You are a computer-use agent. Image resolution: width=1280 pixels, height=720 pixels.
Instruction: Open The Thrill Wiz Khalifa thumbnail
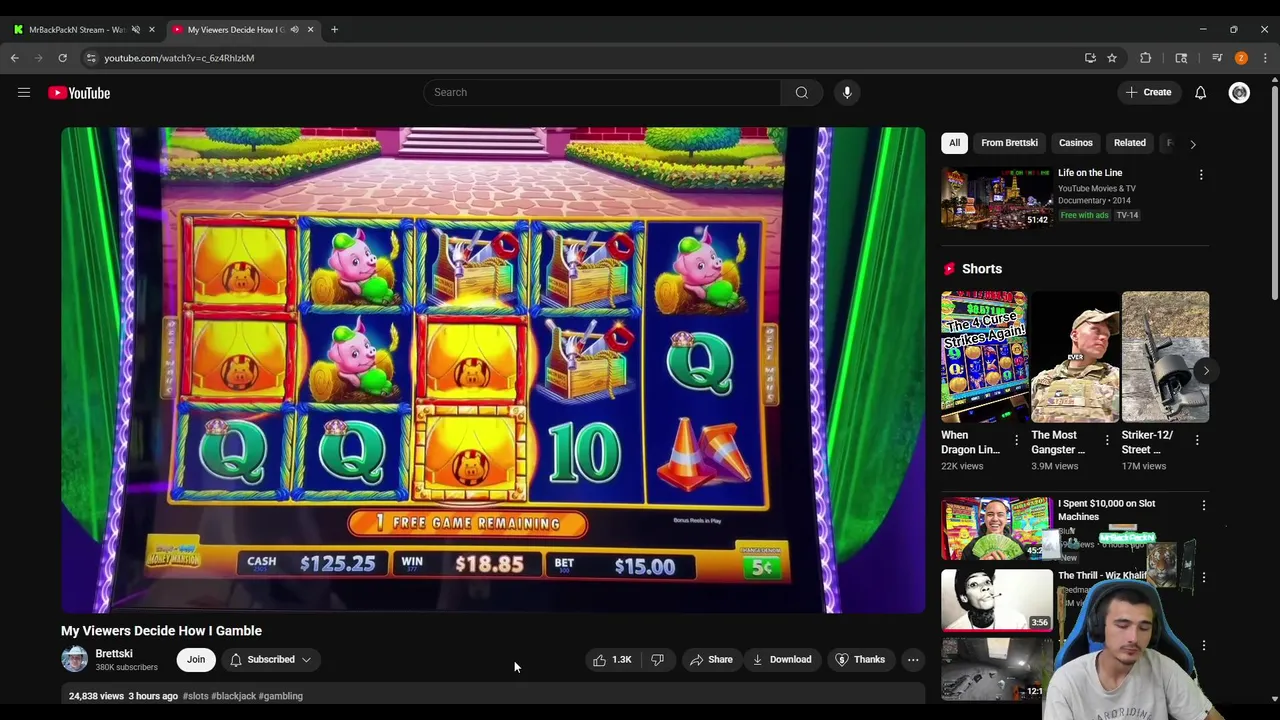(996, 600)
